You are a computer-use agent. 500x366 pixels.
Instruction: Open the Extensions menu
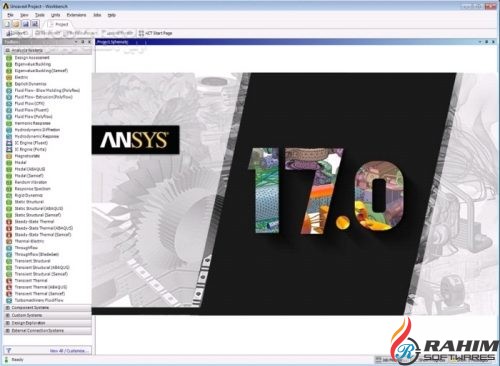76,15
